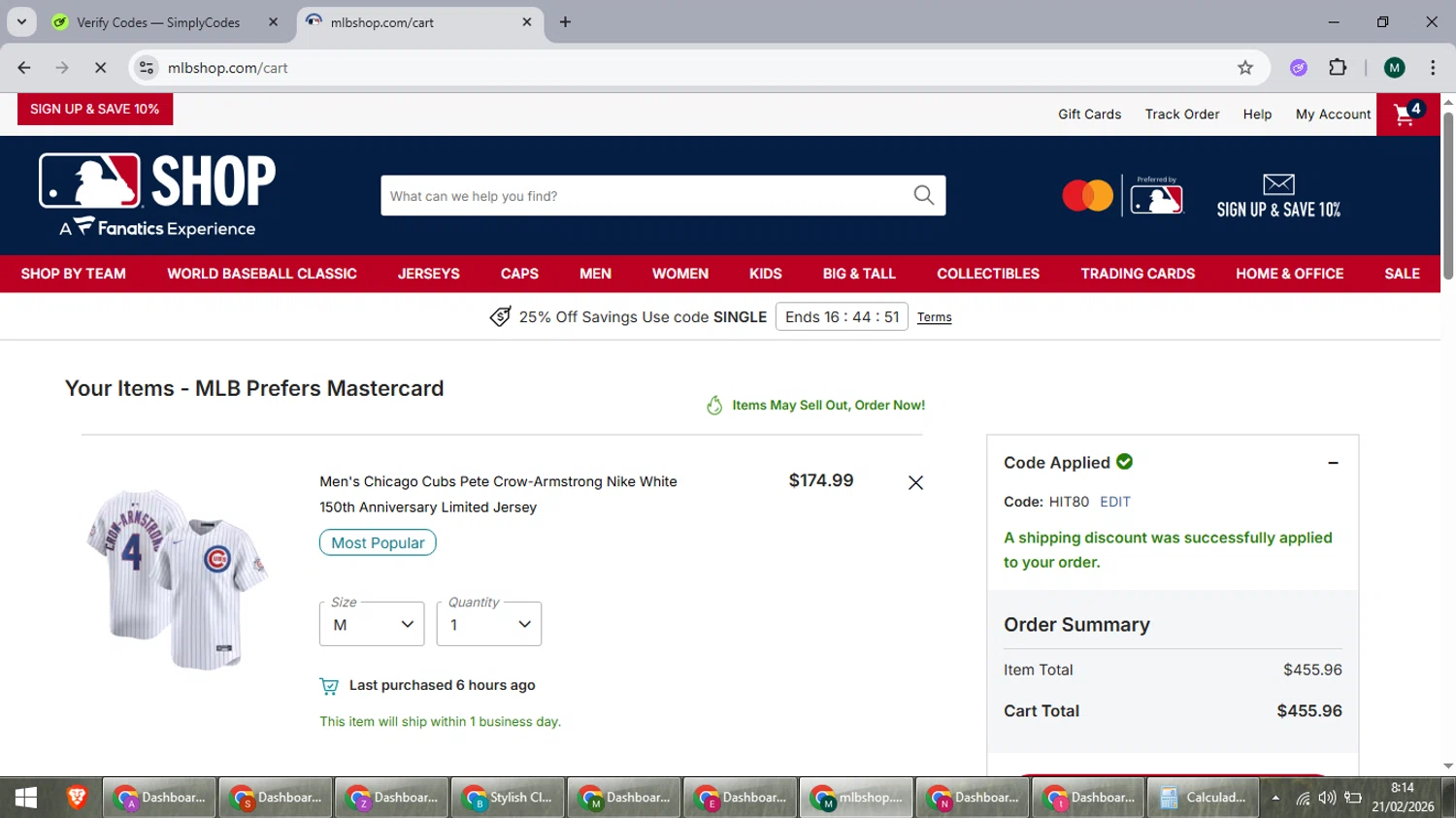Open the site information icon in address bar
Screen dimensions: 1456x818
pyautogui.click(x=147, y=67)
